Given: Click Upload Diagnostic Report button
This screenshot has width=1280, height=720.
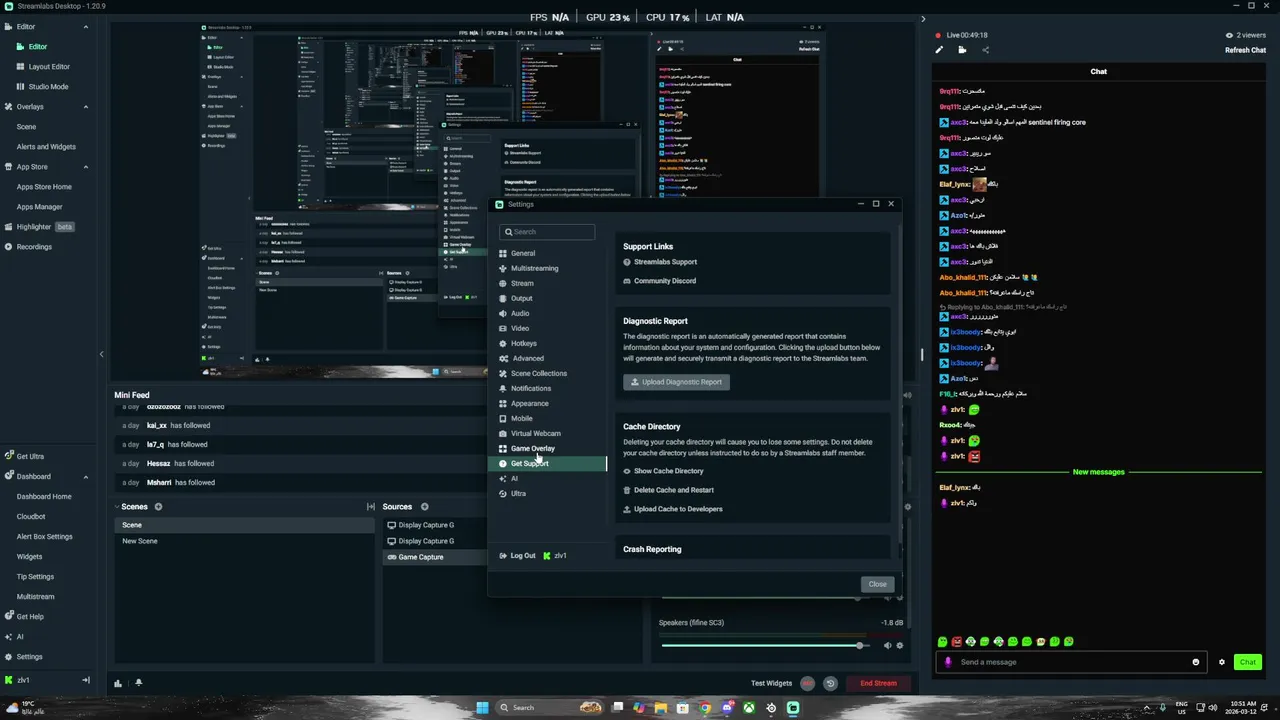Looking at the screenshot, I should (676, 382).
